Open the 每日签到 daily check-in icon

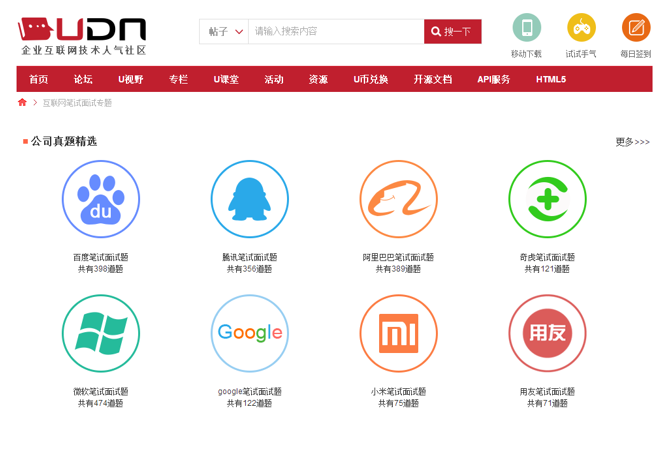tap(635, 28)
